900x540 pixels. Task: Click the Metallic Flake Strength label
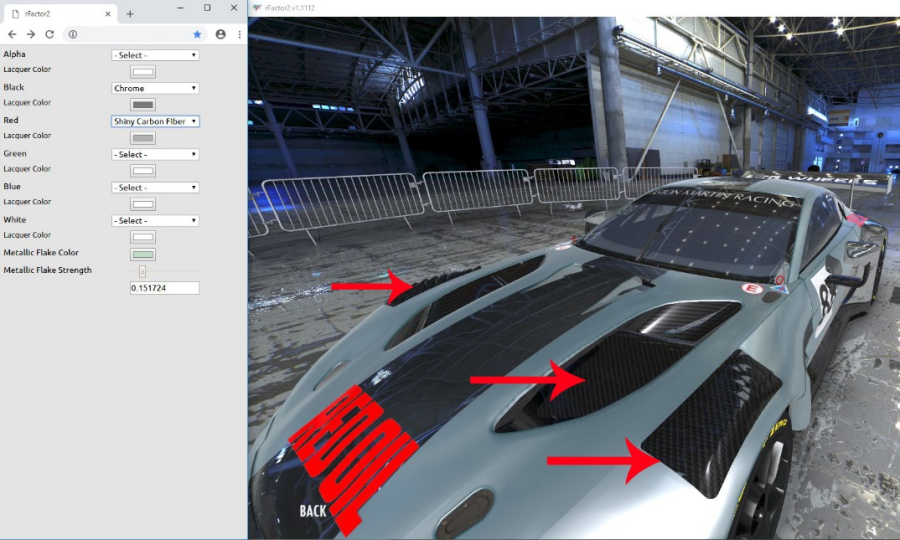coord(48,270)
